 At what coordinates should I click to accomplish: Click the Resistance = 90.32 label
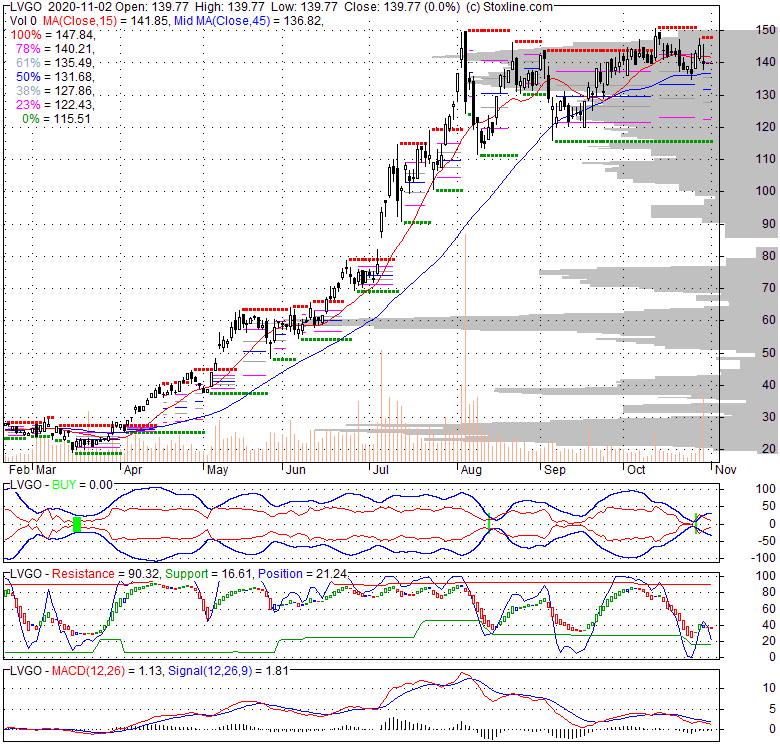coord(105,574)
